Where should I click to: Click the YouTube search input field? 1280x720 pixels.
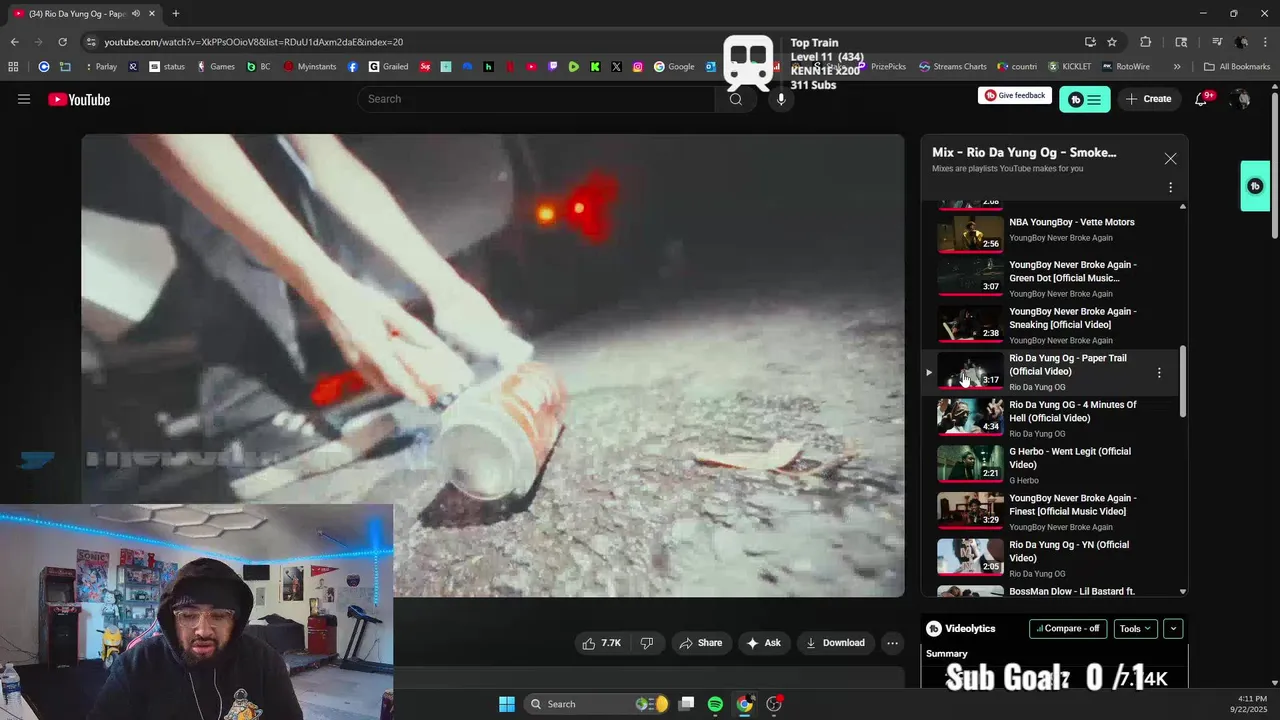(x=536, y=99)
